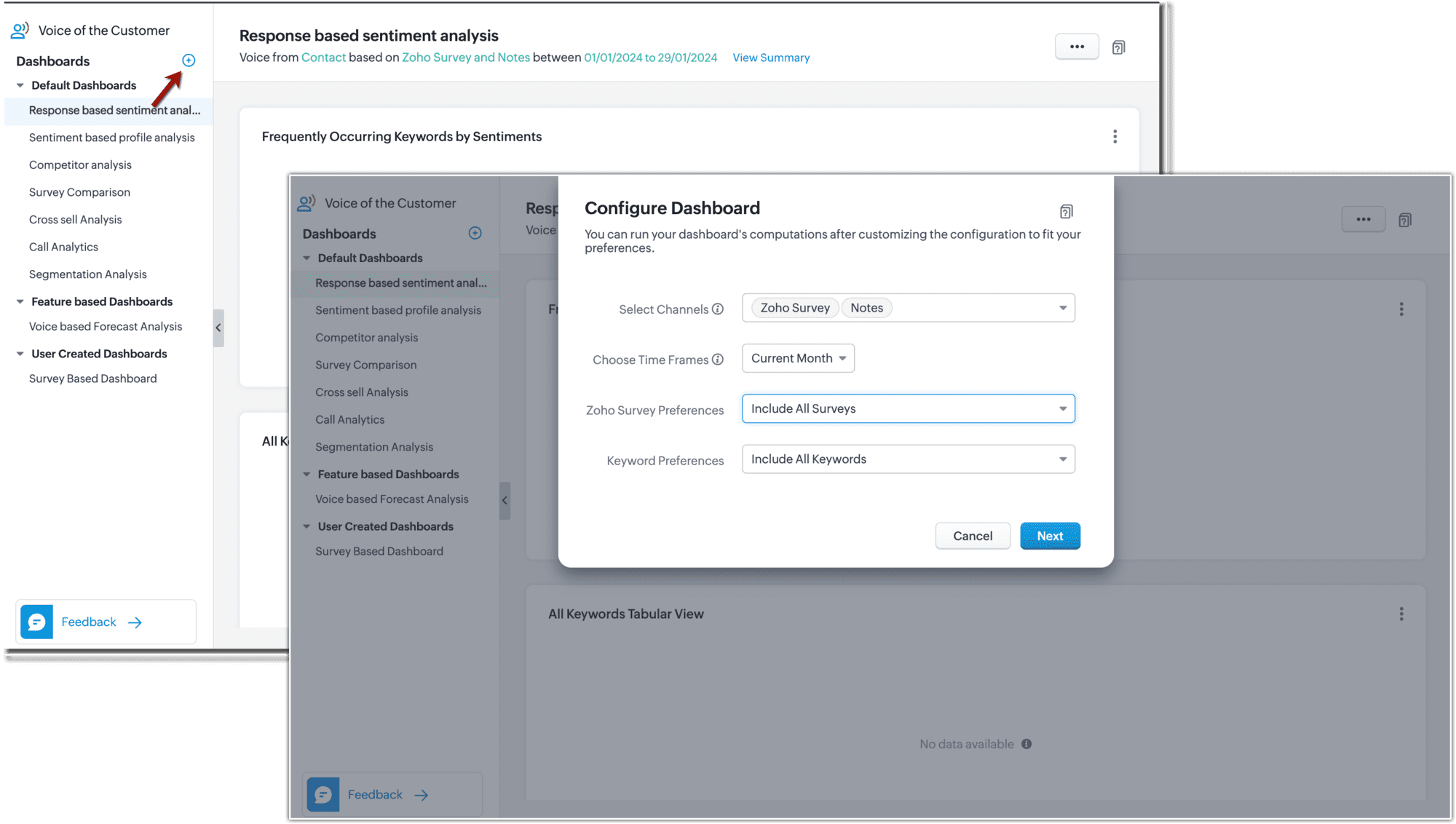The width and height of the screenshot is (1456, 824).
Task: Click the Next button
Action: tap(1050, 536)
